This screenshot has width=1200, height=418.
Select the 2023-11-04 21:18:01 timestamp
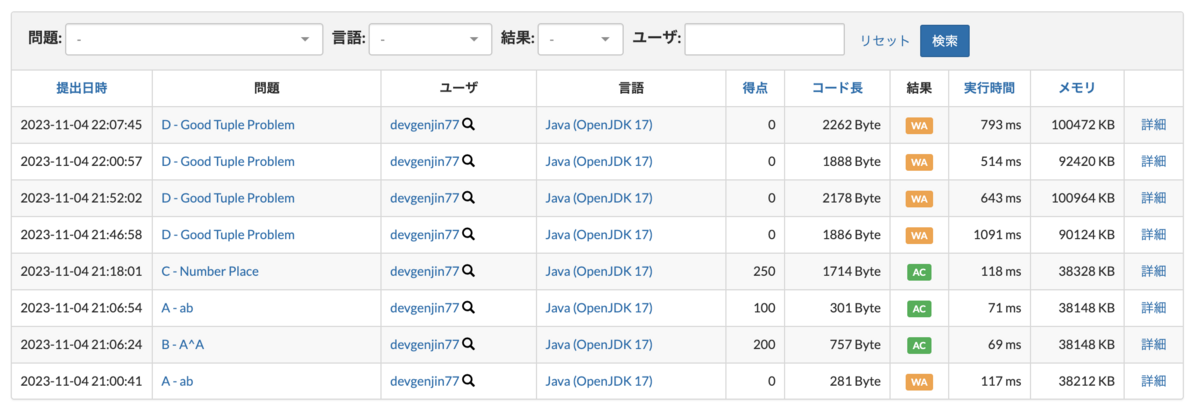click(81, 271)
